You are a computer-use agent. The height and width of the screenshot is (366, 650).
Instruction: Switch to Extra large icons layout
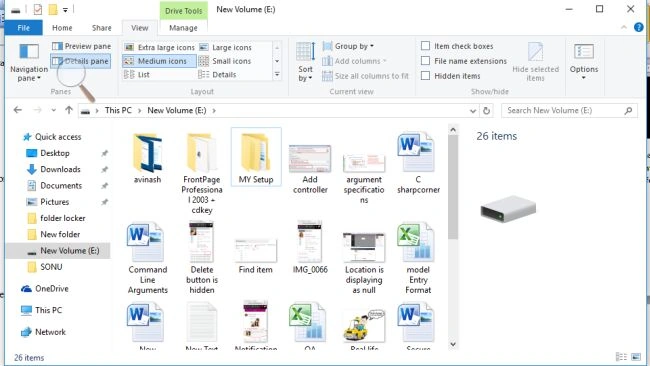pos(160,47)
